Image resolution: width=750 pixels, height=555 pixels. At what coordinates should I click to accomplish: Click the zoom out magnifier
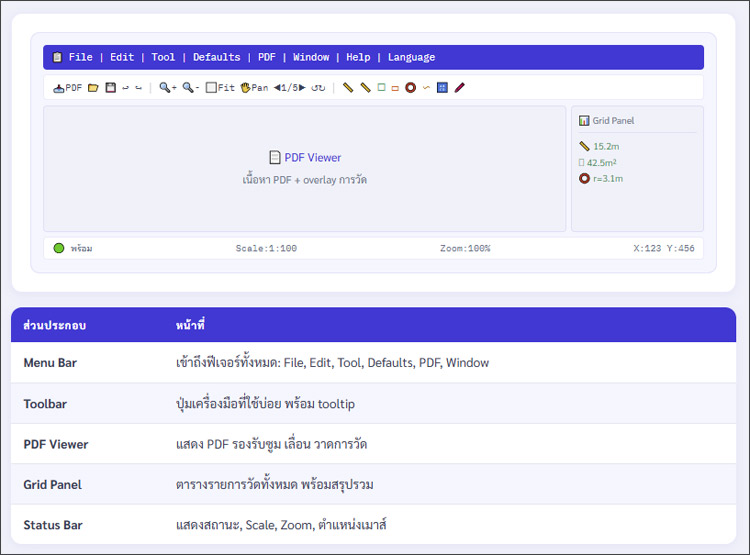(x=190, y=88)
